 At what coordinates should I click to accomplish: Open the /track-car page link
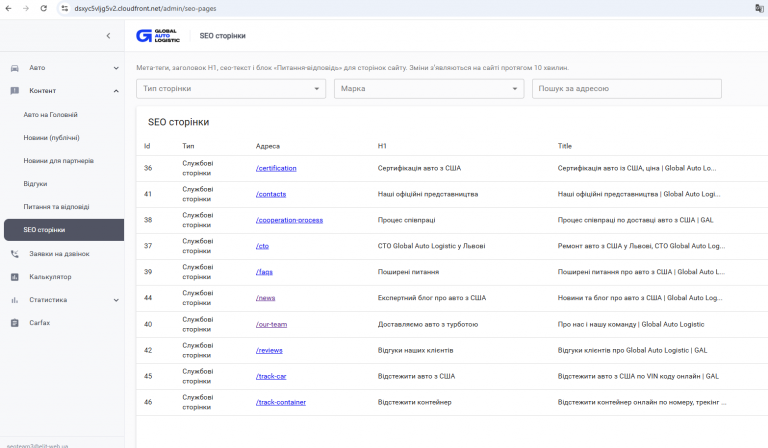(271, 376)
